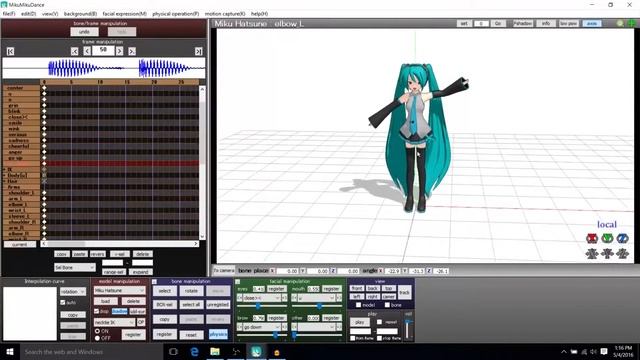Click the timeline horizontal scrollbar
This screenshot has width=640, height=360.
(x=119, y=244)
